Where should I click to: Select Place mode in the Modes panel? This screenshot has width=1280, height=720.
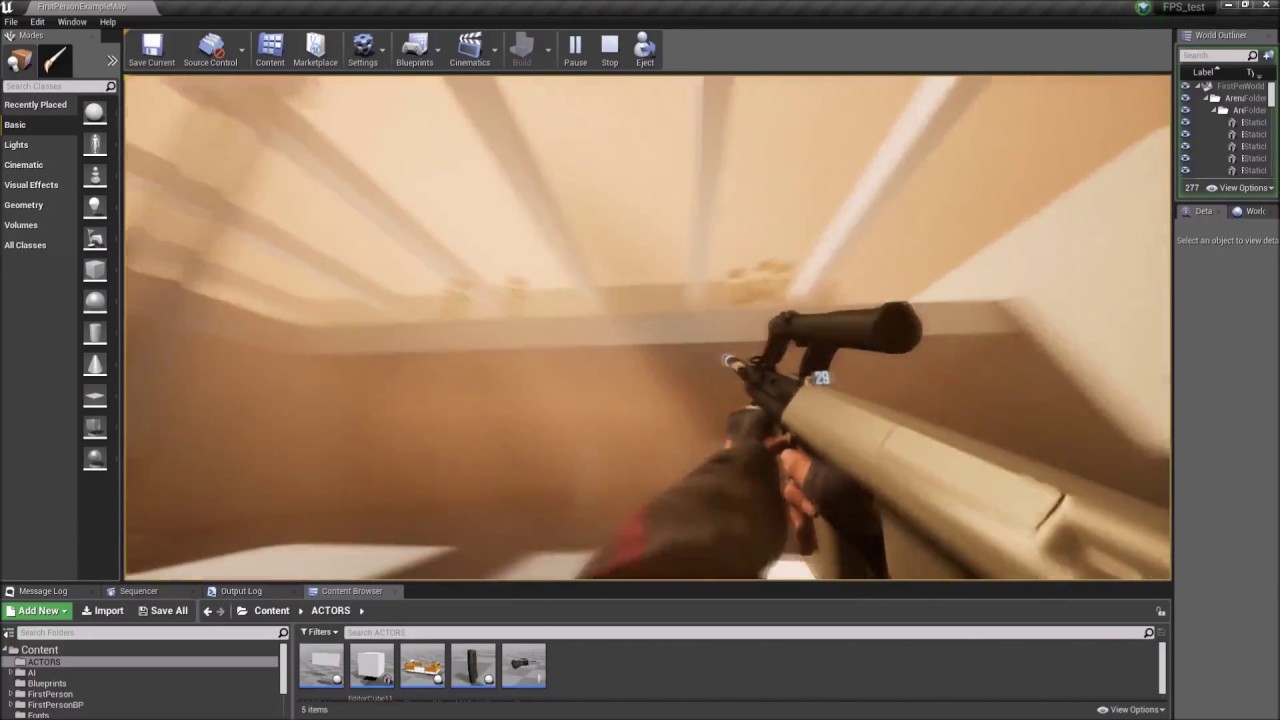click(x=19, y=61)
